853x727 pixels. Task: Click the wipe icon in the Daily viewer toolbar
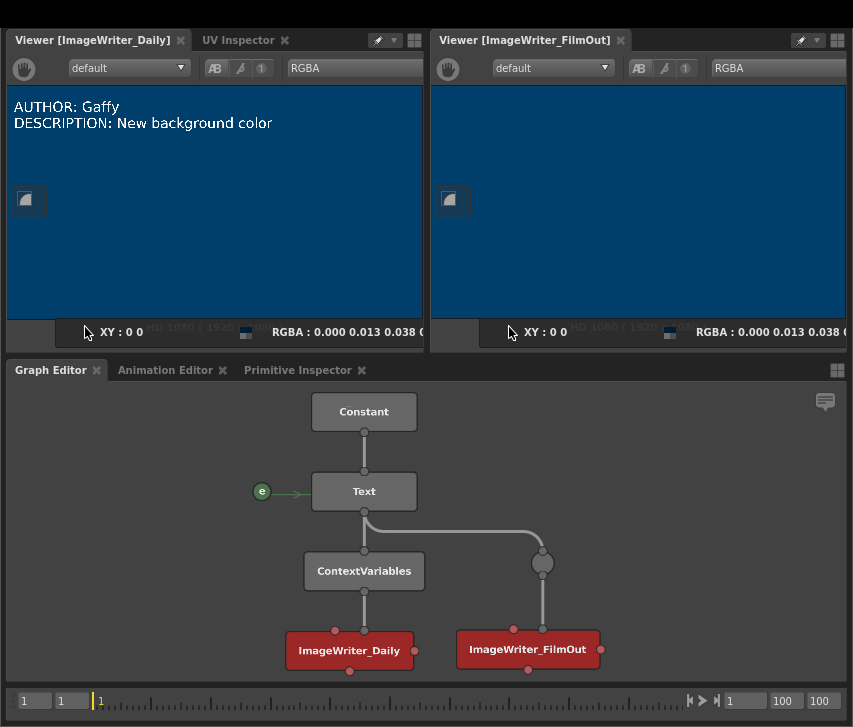[x=240, y=69]
